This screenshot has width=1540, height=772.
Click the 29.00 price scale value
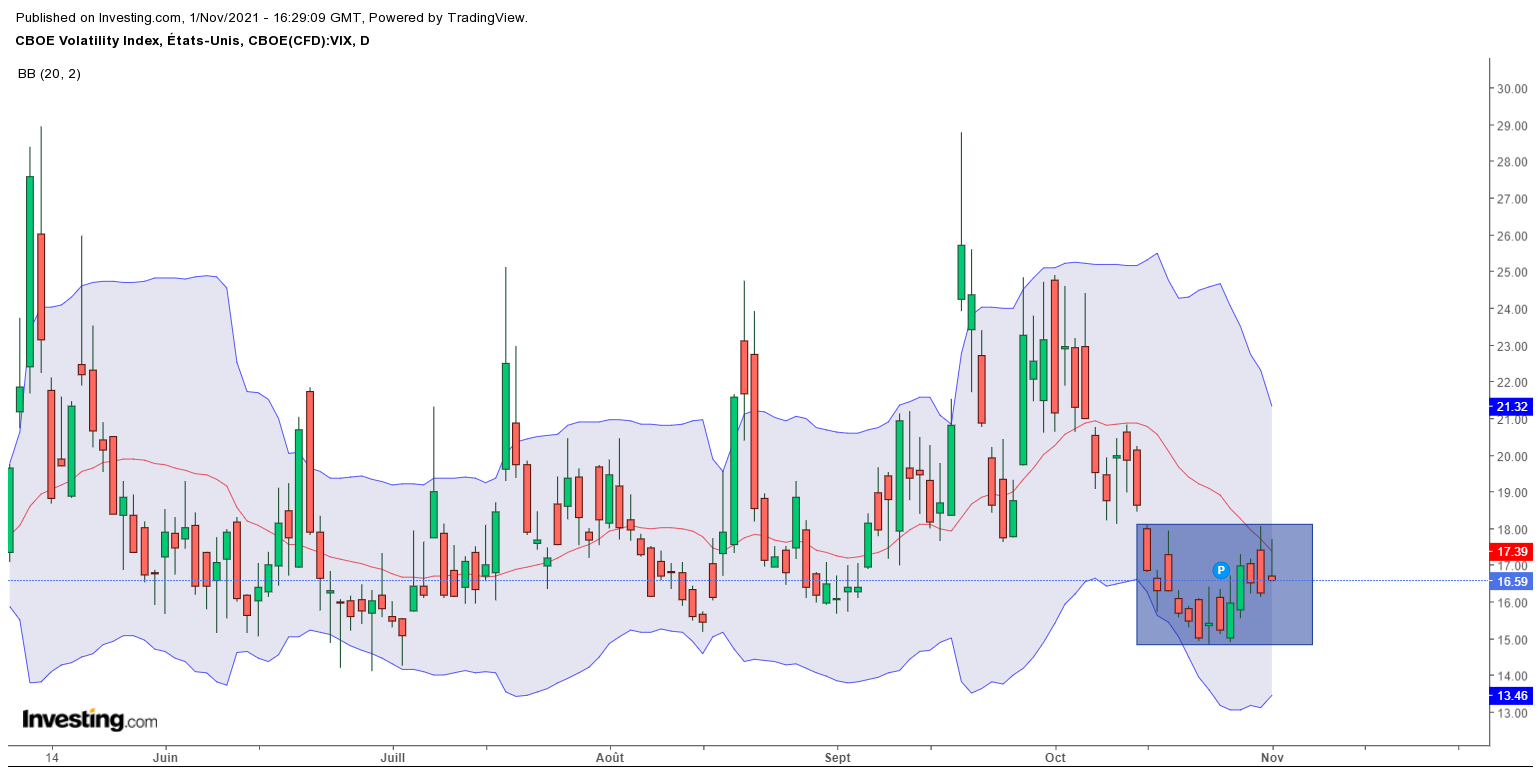1511,126
